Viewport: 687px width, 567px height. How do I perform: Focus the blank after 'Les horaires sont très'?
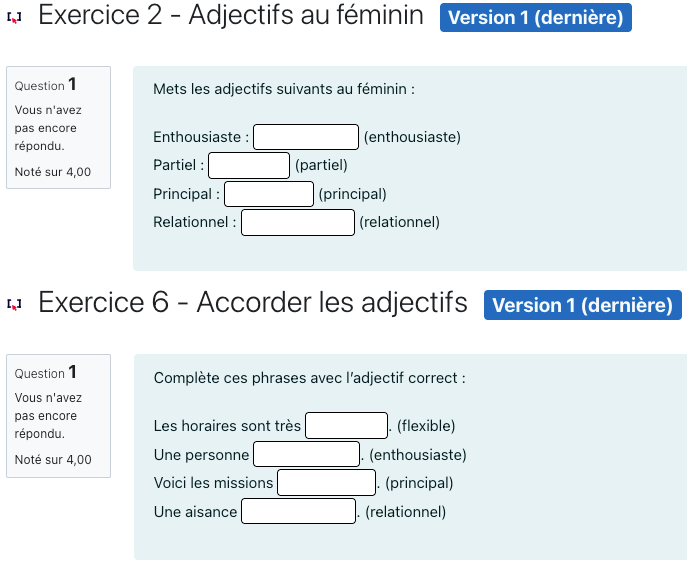point(346,426)
